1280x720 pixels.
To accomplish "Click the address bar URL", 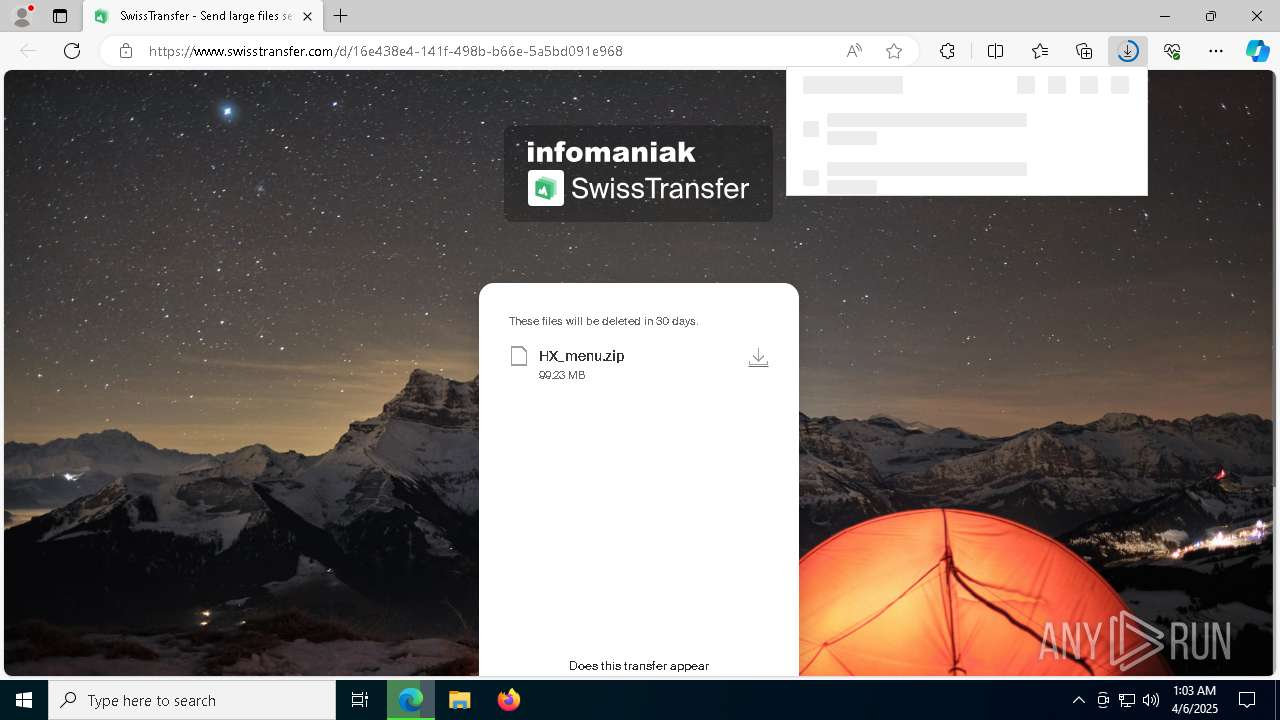I will pos(386,51).
